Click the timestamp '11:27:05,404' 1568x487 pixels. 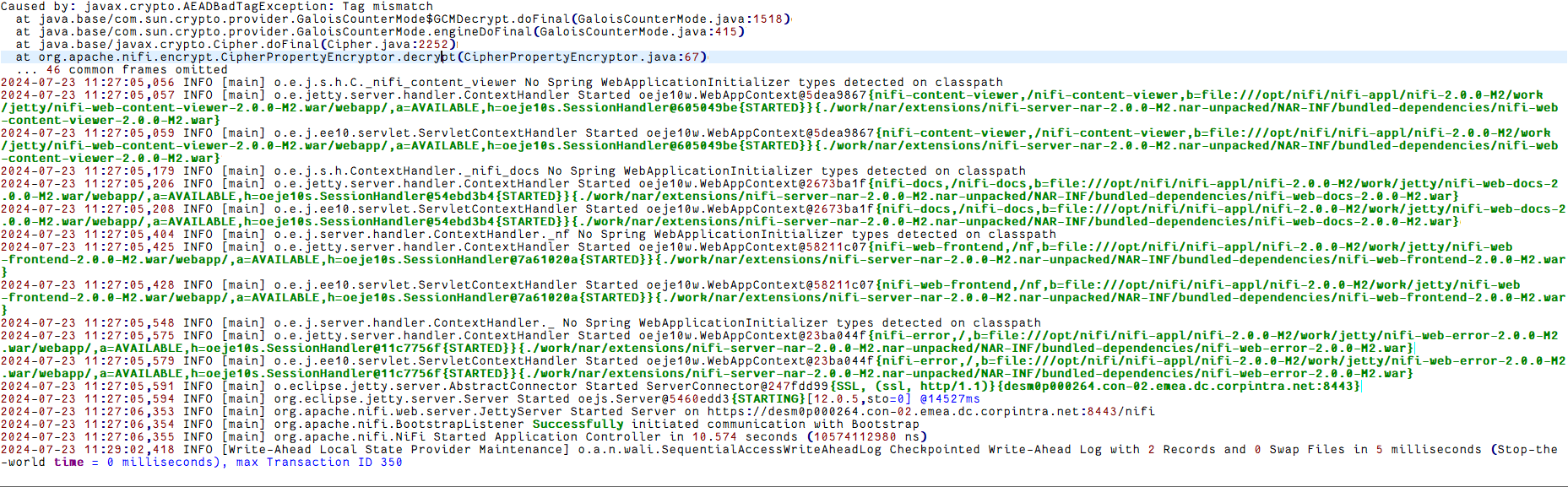click(x=129, y=234)
